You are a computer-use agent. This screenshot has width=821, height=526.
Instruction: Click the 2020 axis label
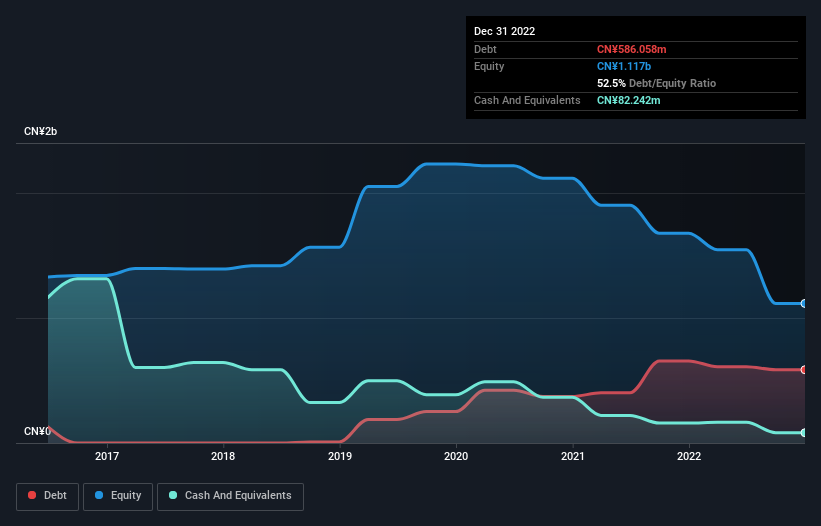tap(456, 456)
